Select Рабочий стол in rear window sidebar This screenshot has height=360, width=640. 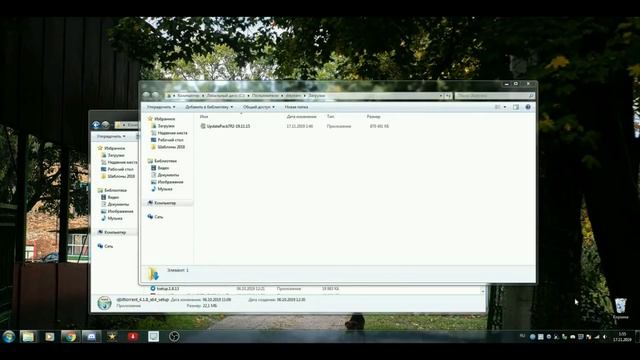pyautogui.click(x=117, y=169)
